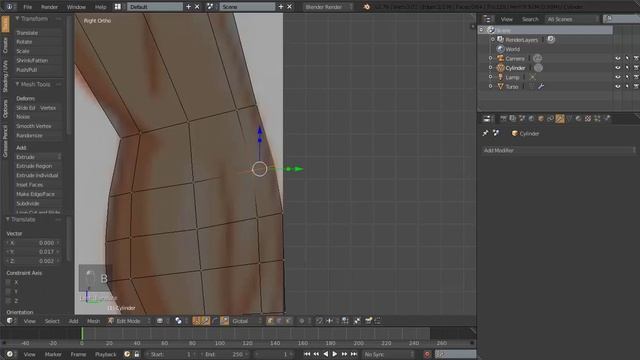The width and height of the screenshot is (640, 360).
Task: Click the Vector Z value slider field
Action: tap(33, 261)
